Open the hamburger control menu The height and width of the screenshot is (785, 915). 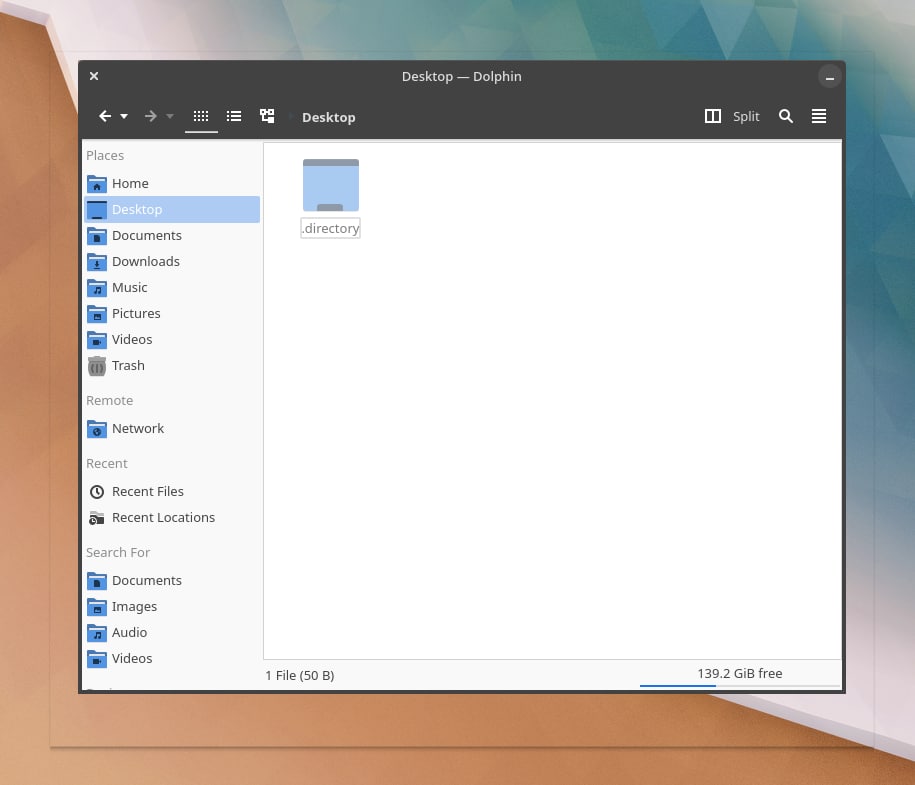point(819,116)
